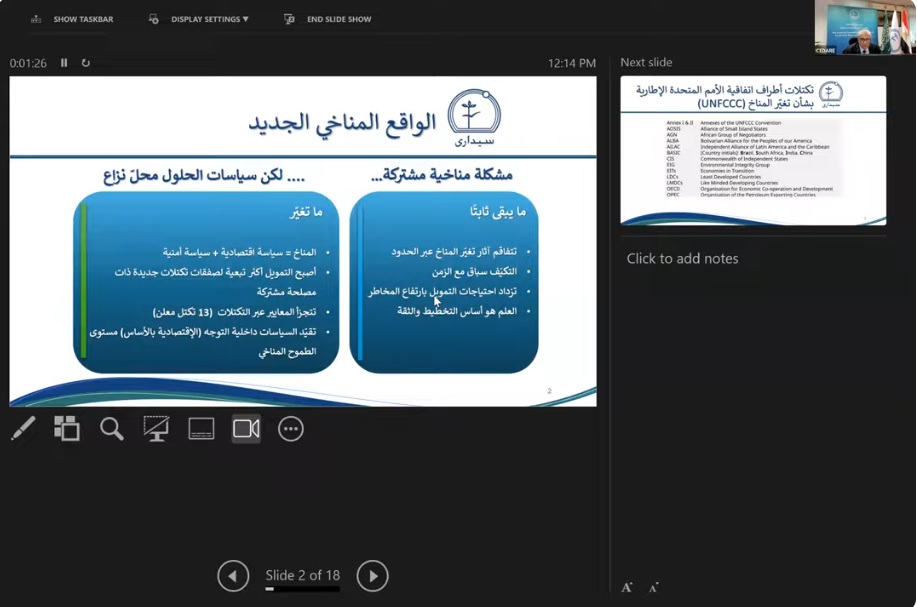Screen dimensions: 917x607
Task: Click 'Slide 2 of 18' indicator
Action: [302, 575]
